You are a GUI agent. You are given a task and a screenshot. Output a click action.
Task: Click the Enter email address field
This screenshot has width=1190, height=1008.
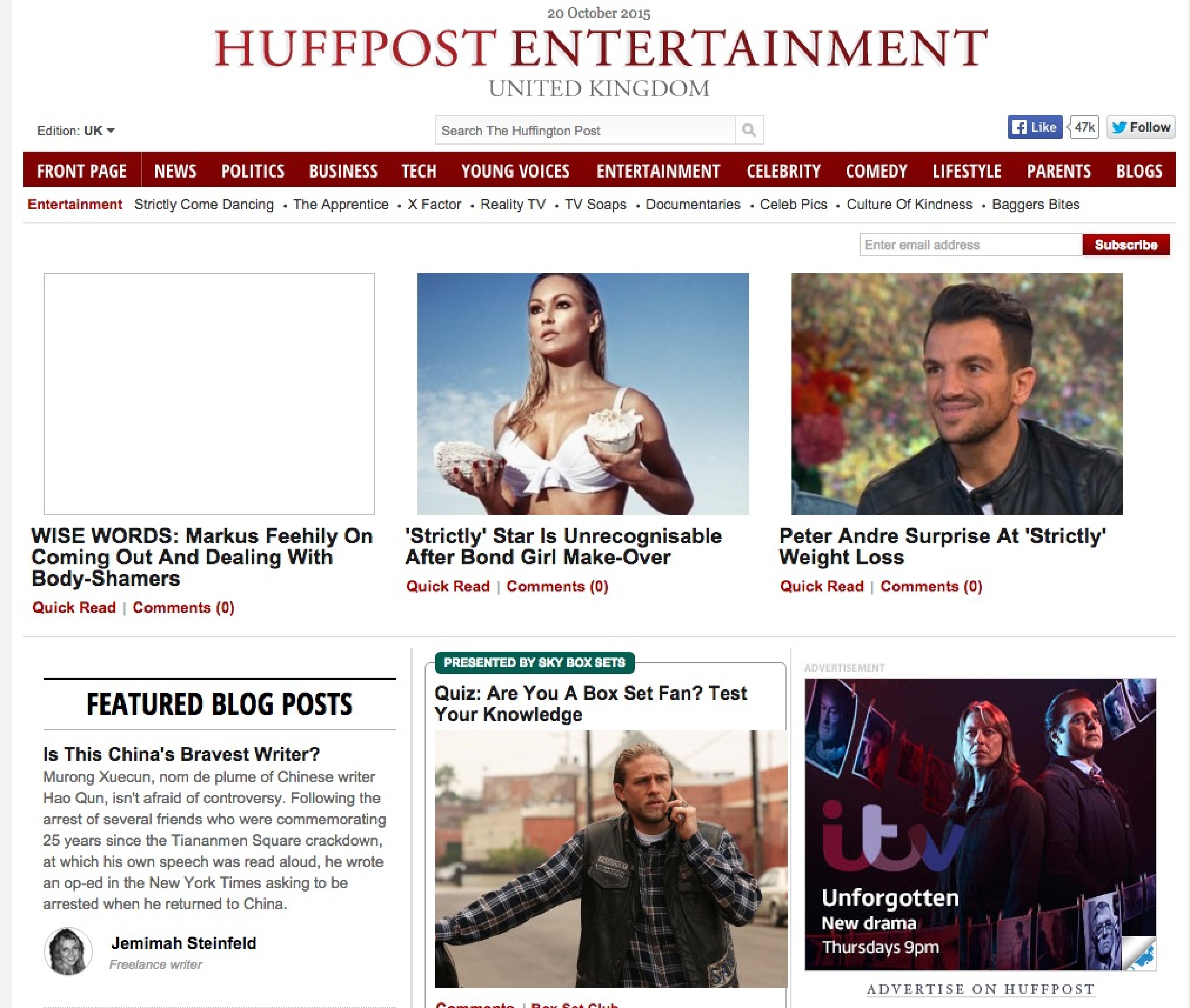(971, 245)
